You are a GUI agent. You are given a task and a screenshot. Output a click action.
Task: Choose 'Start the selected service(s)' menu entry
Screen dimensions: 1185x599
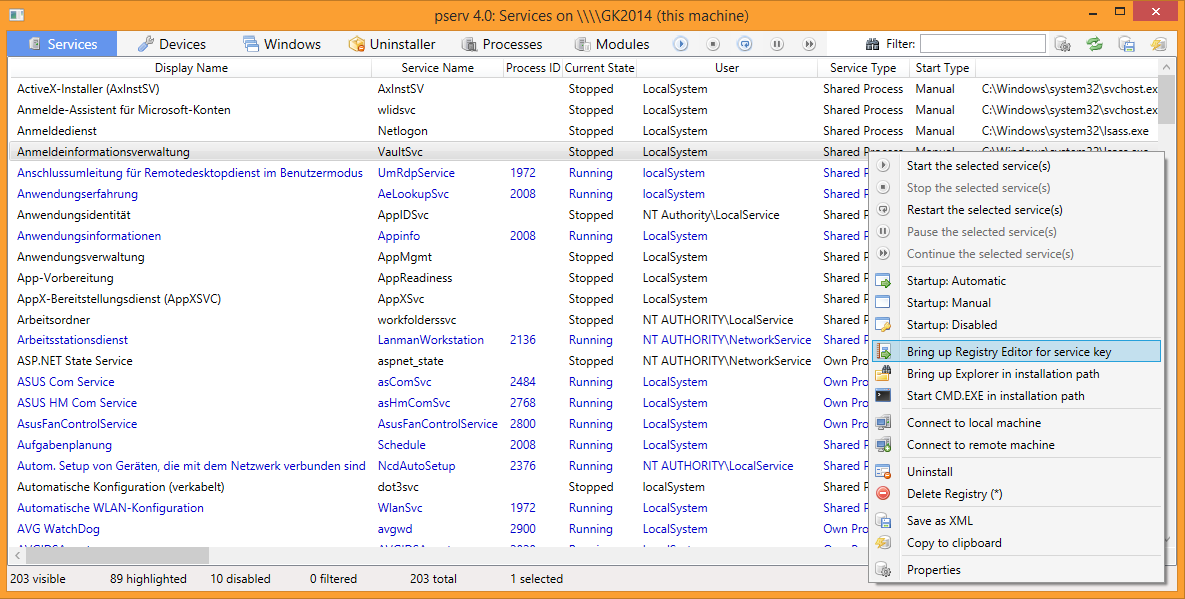coord(978,166)
